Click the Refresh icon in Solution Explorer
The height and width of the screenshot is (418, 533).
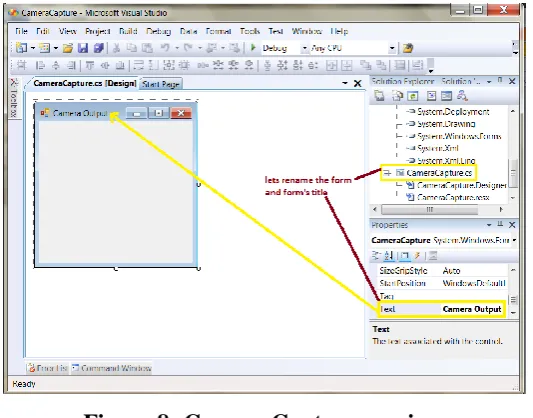point(413,96)
